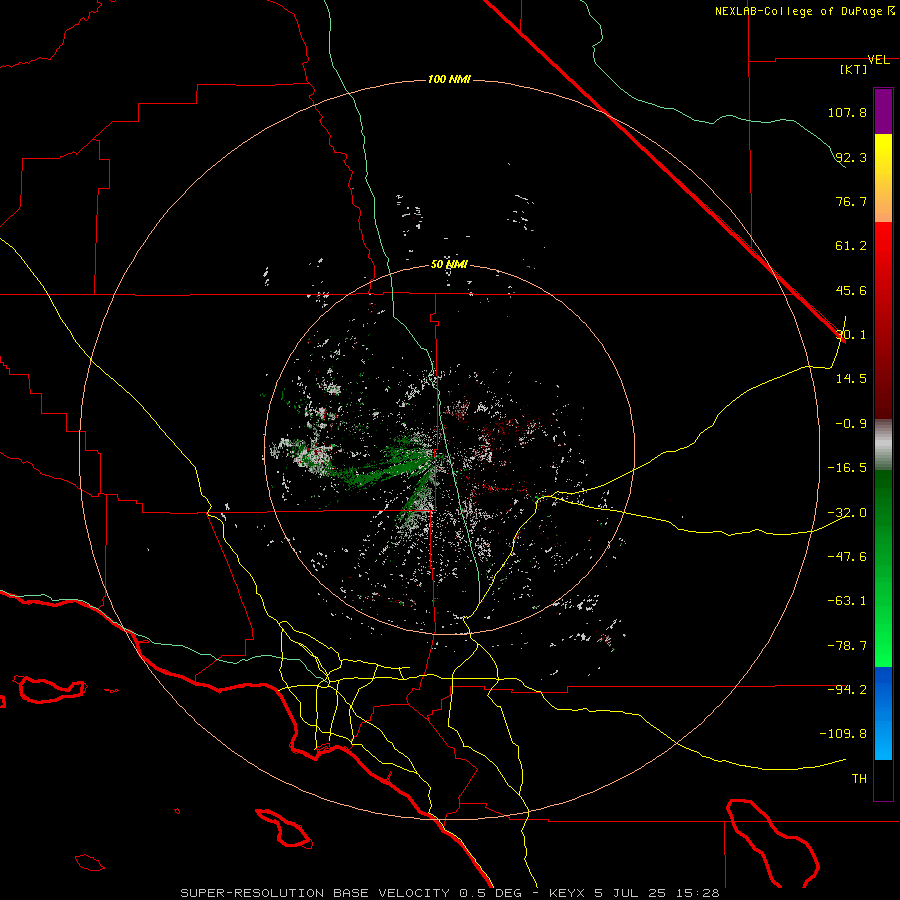Click the [KT] units label
Viewport: 900px width, 900px height.
tap(854, 69)
